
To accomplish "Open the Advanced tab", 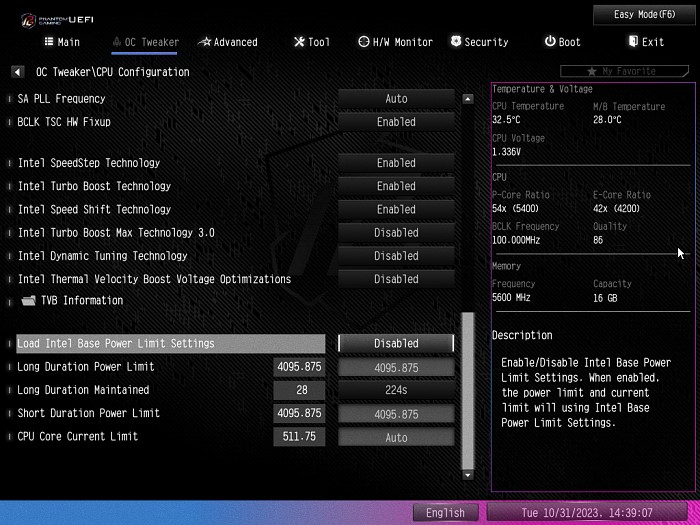I will [228, 42].
